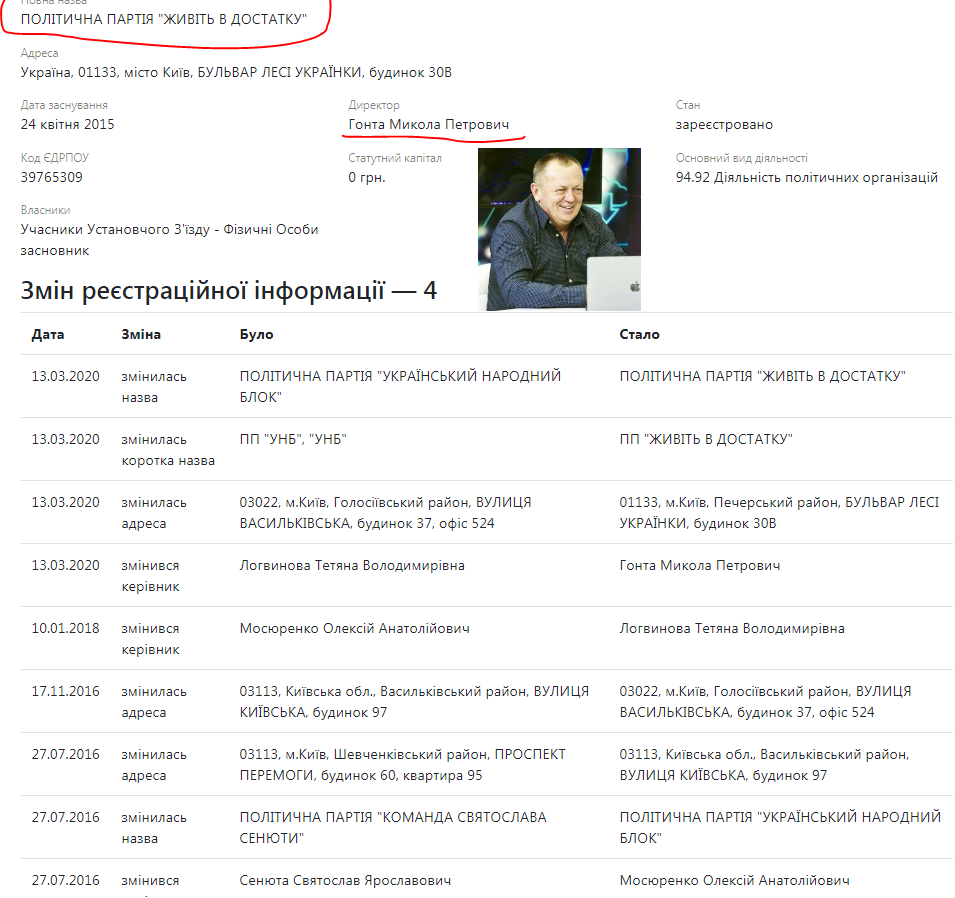The image size is (955, 898).
Task: Click new name "УКРАЇНСЬКИЙ НАРОДНИЙ БЛОК" in 27.07.2016 row
Action: pos(780,827)
